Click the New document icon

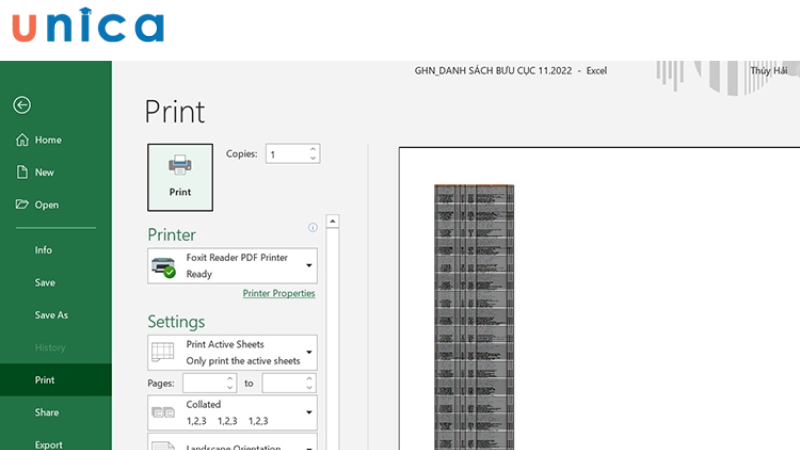[x=22, y=172]
